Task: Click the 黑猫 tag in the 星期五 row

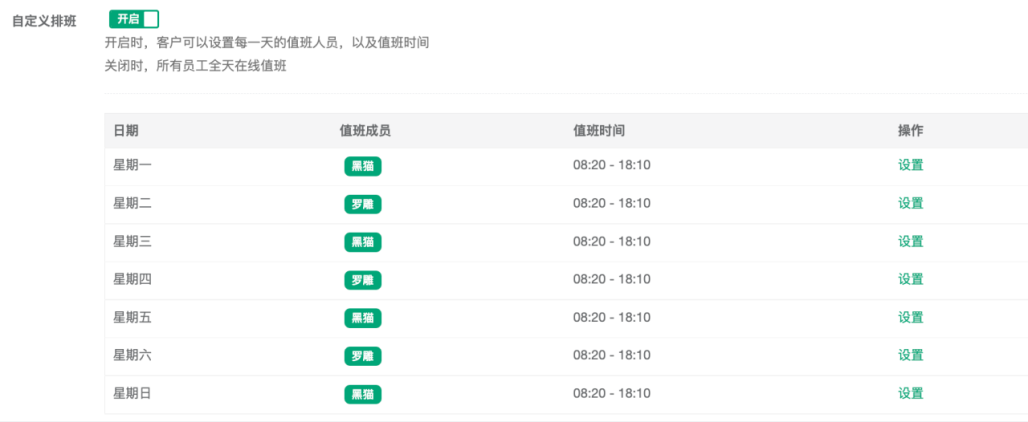Action: click(362, 318)
